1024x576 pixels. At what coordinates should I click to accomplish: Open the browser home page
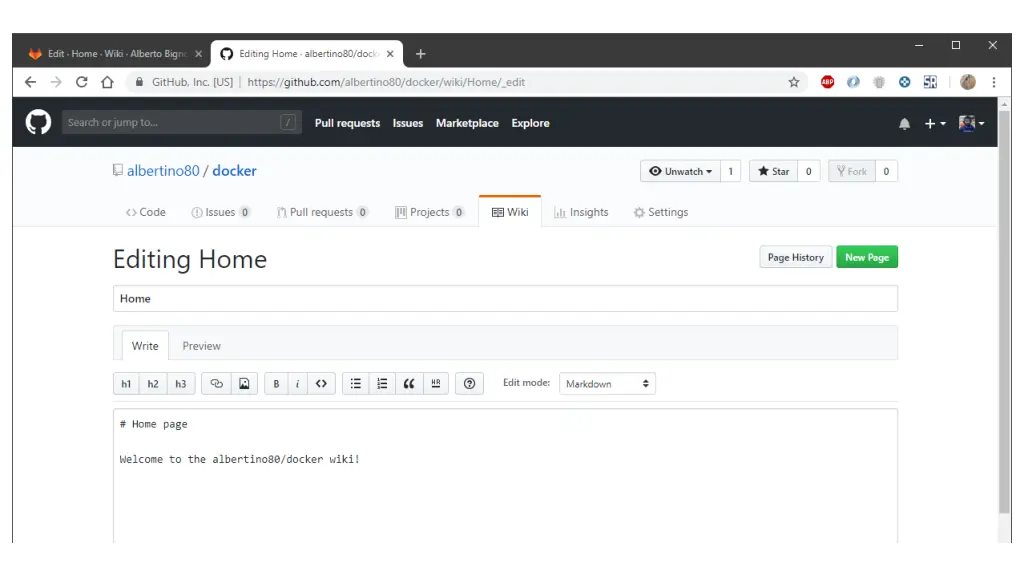[x=107, y=82]
